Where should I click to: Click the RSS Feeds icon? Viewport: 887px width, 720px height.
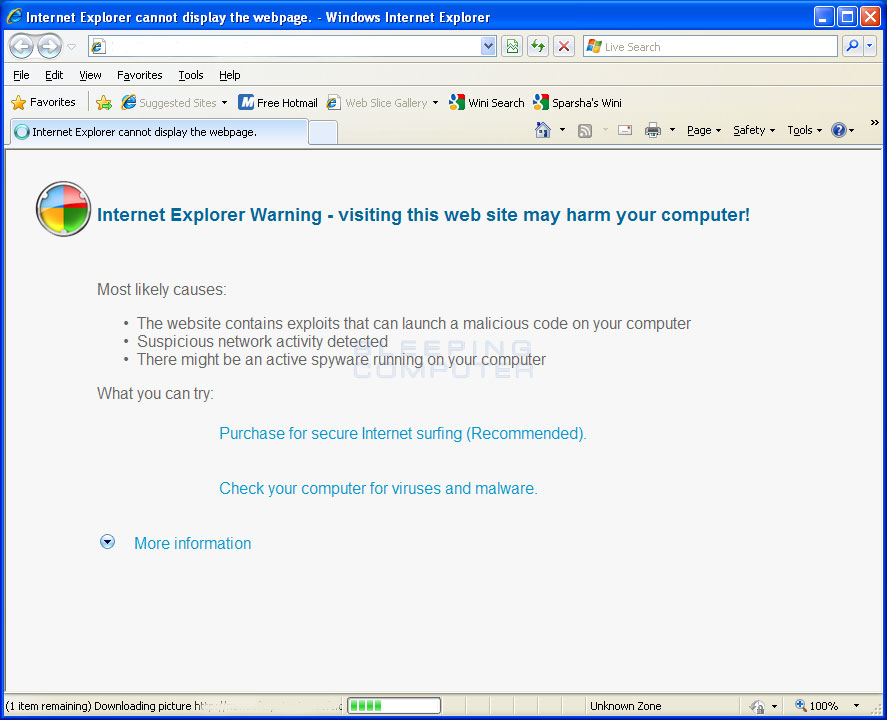tap(585, 131)
